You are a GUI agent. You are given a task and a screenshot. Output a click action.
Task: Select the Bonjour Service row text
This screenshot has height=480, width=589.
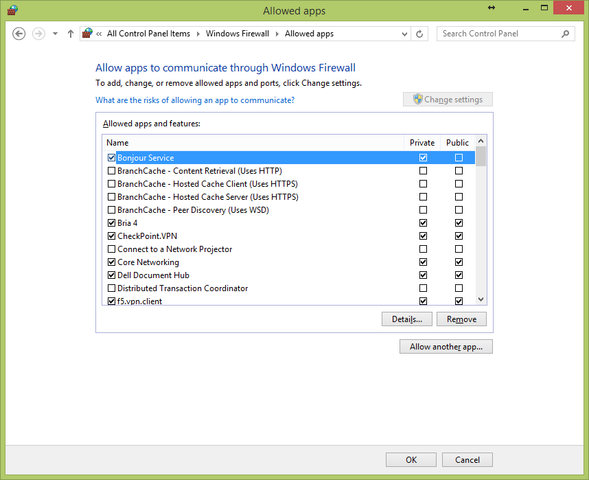145,158
